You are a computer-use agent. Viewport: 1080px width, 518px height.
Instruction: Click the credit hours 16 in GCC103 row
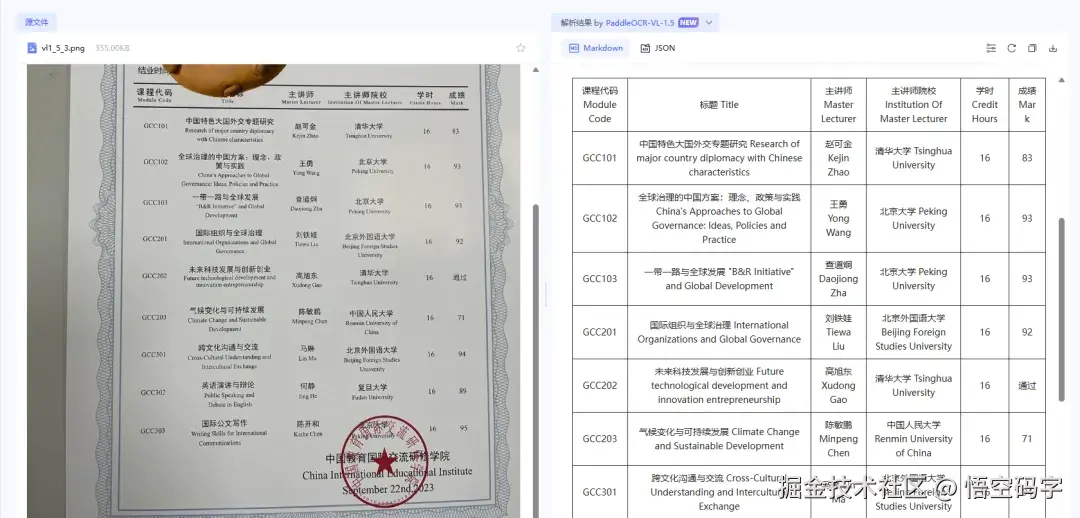point(984,279)
